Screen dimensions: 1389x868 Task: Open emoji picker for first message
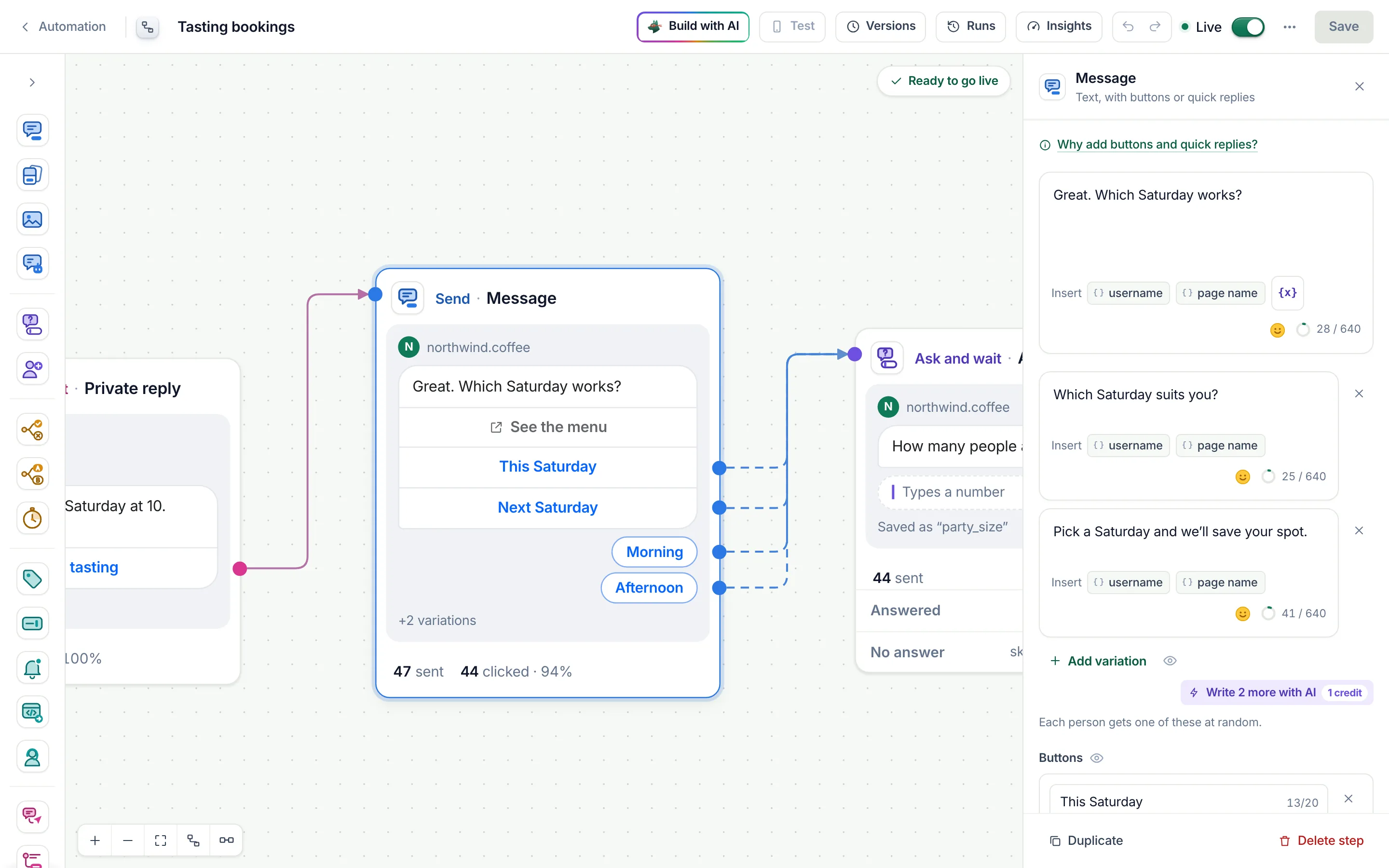coord(1277,330)
